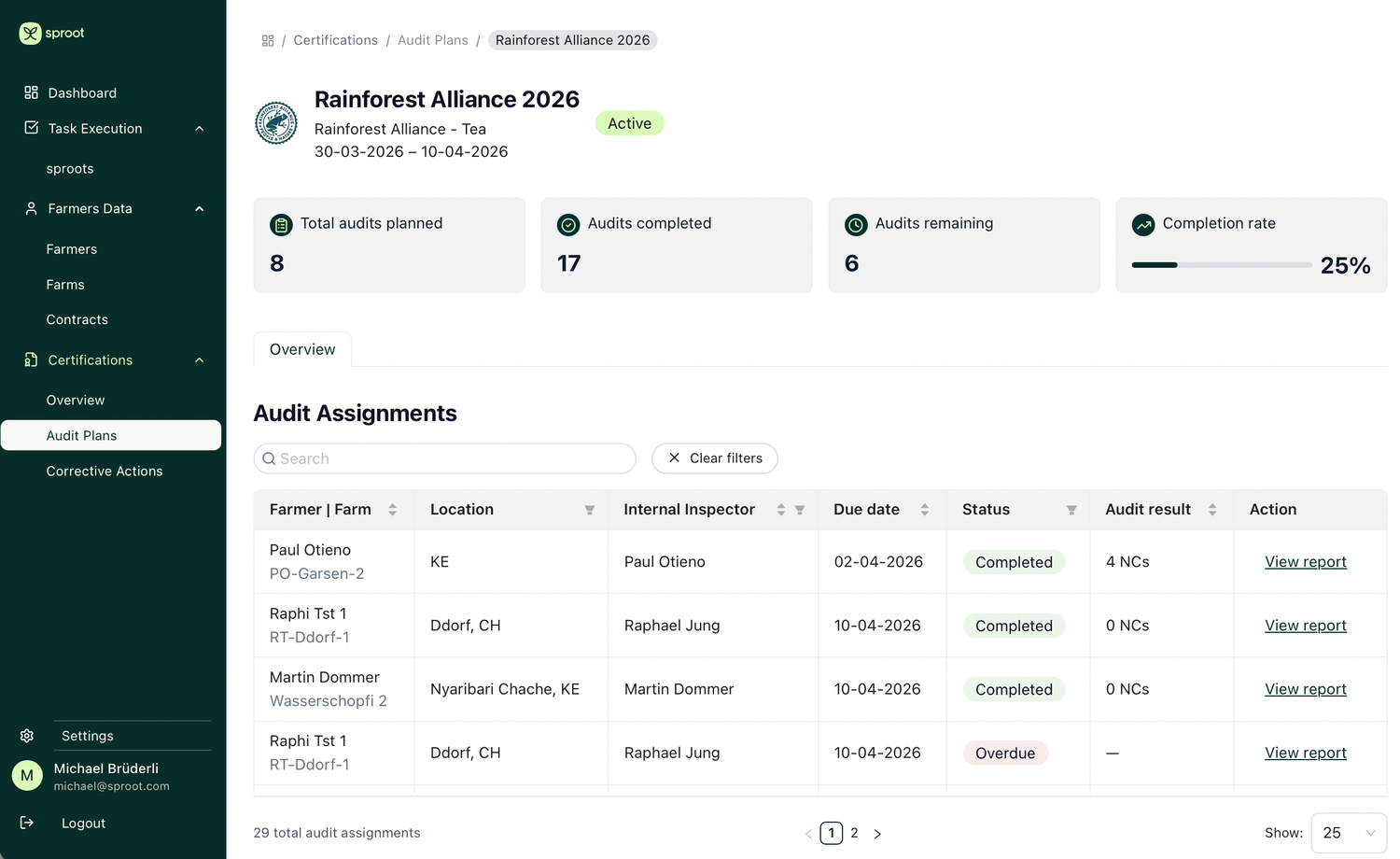1400x859 pixels.
Task: Open Farmers in the sidebar
Action: pyautogui.click(x=72, y=249)
